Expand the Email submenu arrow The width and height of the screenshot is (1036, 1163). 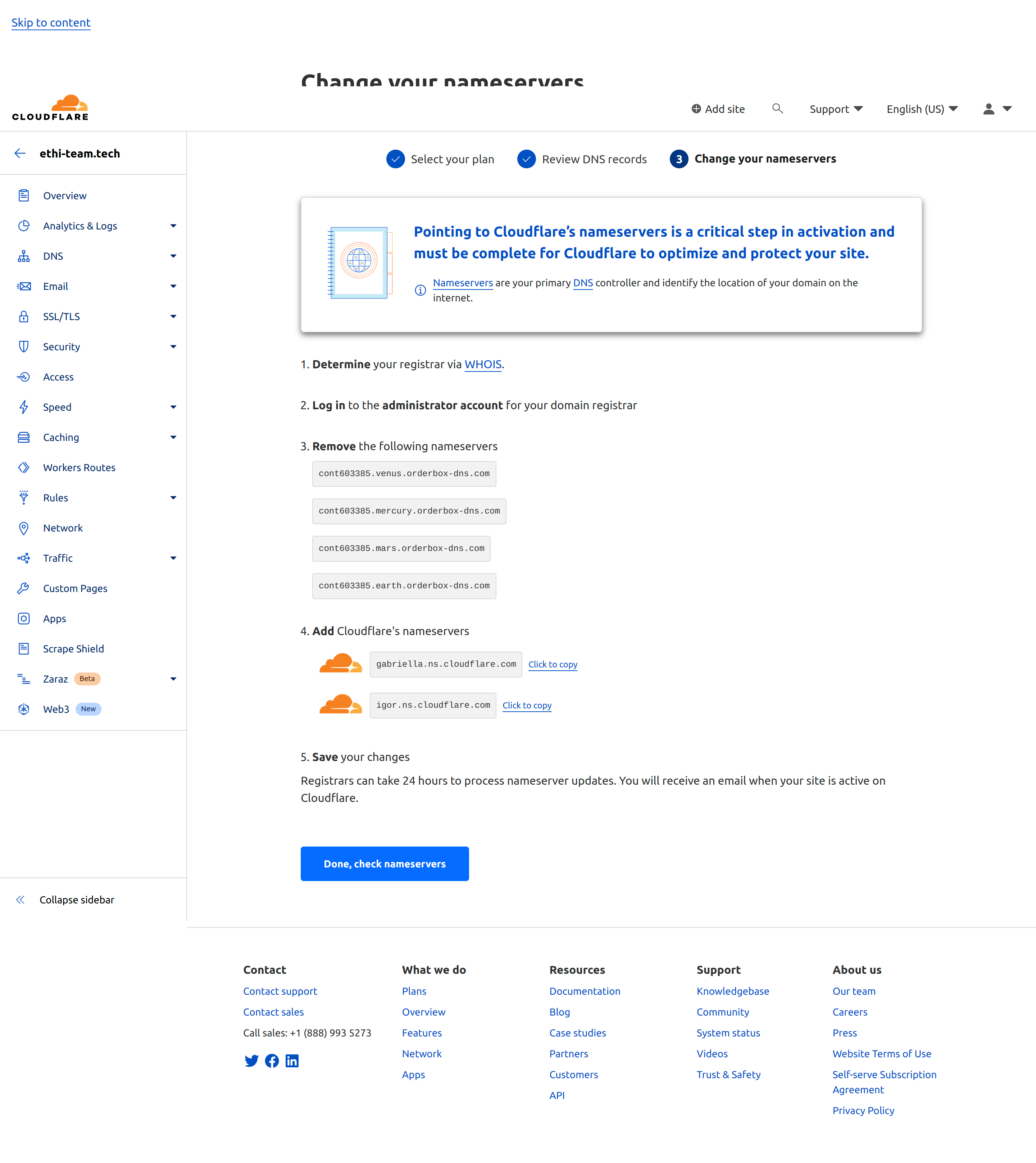[173, 286]
